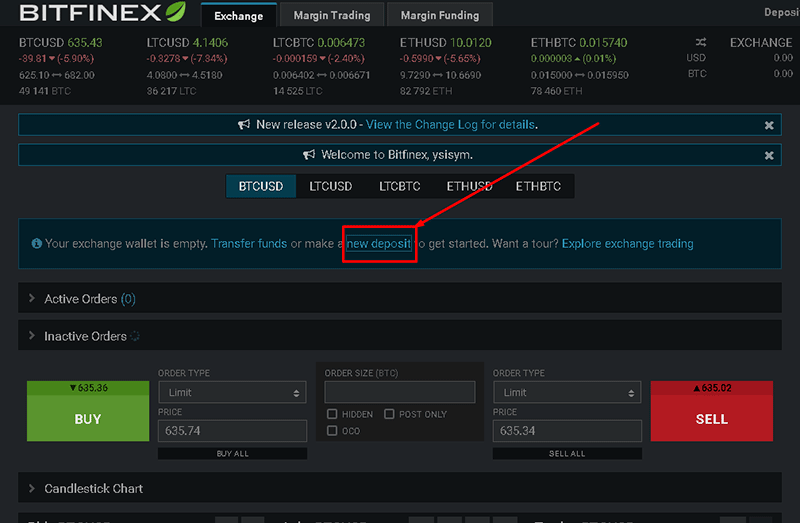Click the megaphone icon in release banner
The height and width of the screenshot is (523, 800).
tap(244, 124)
